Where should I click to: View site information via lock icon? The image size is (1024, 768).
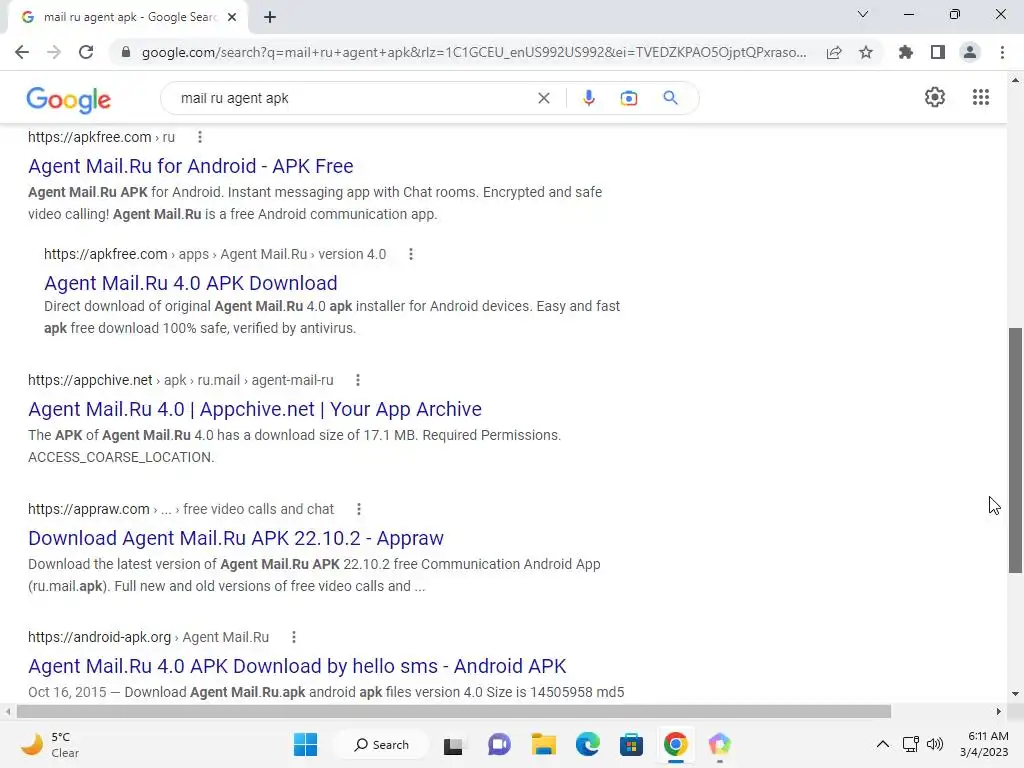pyautogui.click(x=126, y=52)
